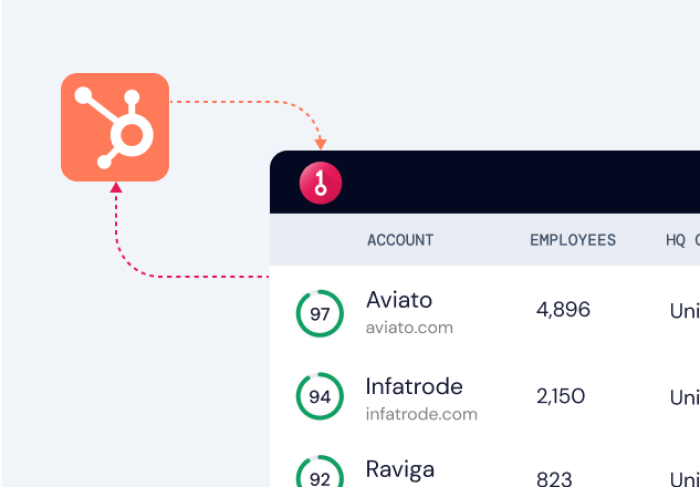
Task: Select the 823 employees cell
Action: (555, 479)
